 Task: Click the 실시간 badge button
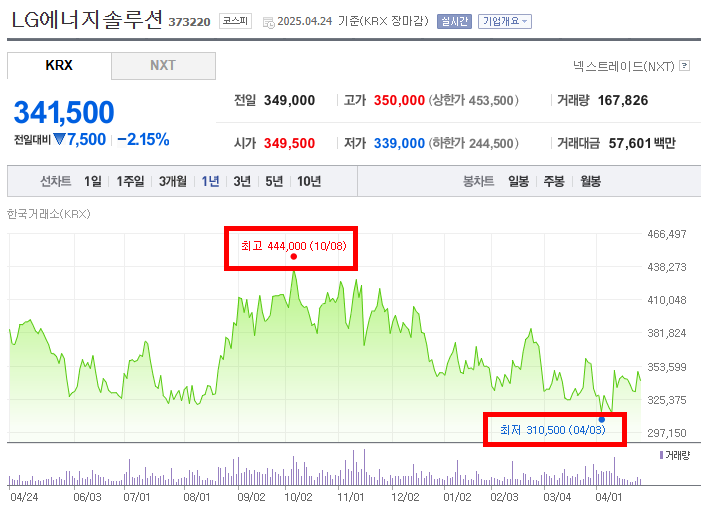point(454,21)
